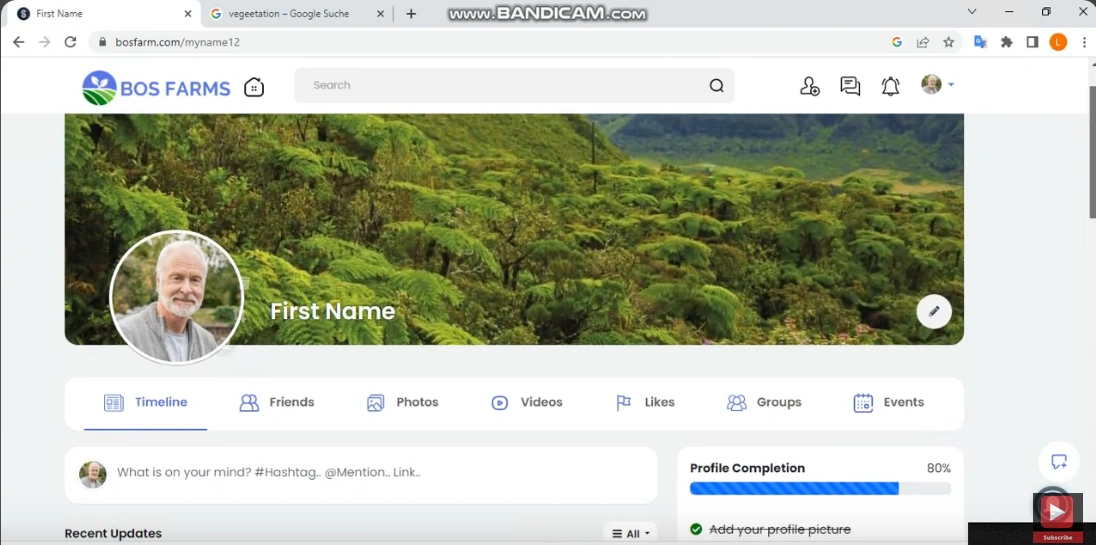Open the messages chat icon
The width and height of the screenshot is (1096, 545).
850,86
